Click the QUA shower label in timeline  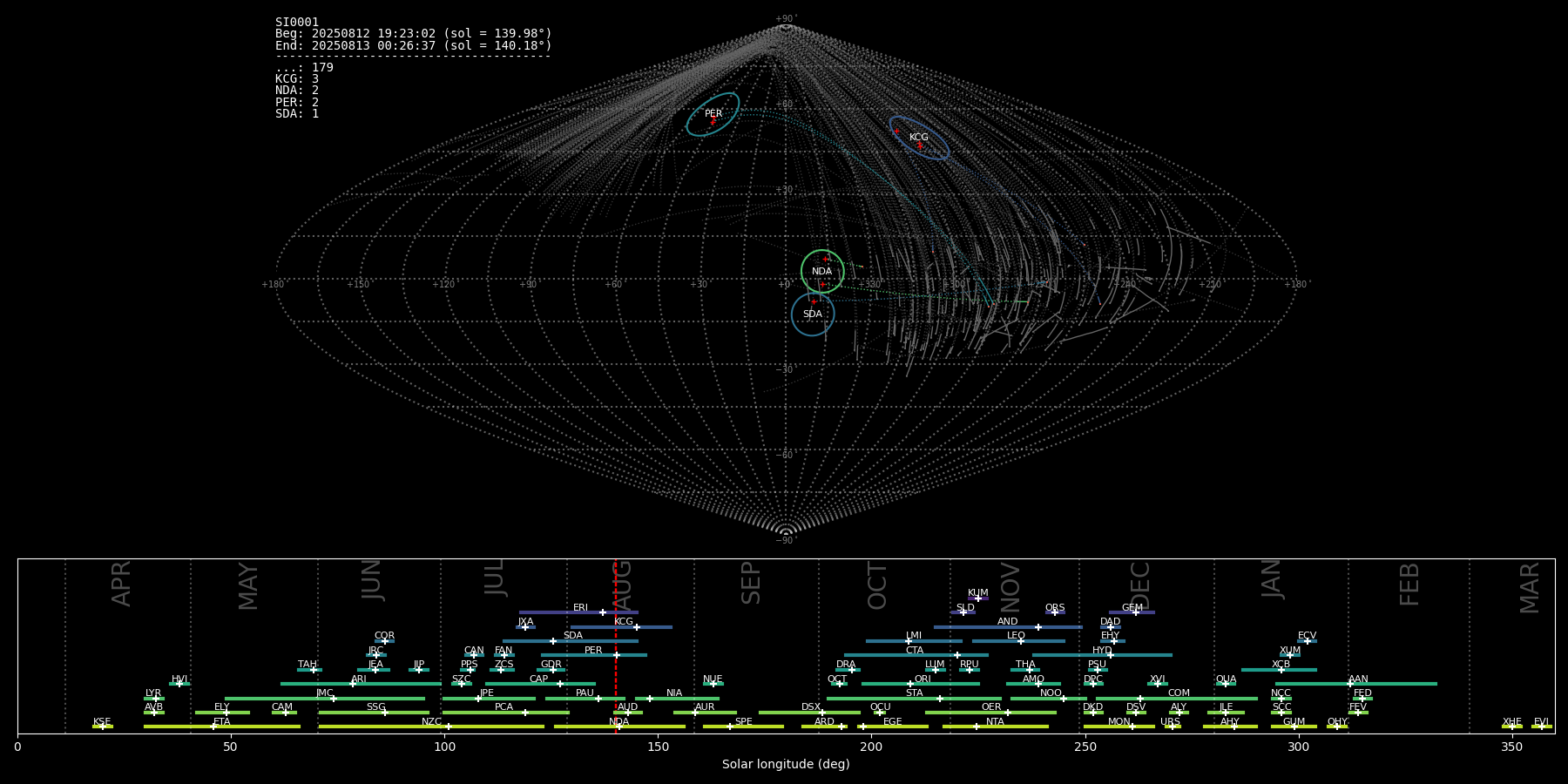pyautogui.click(x=1226, y=679)
